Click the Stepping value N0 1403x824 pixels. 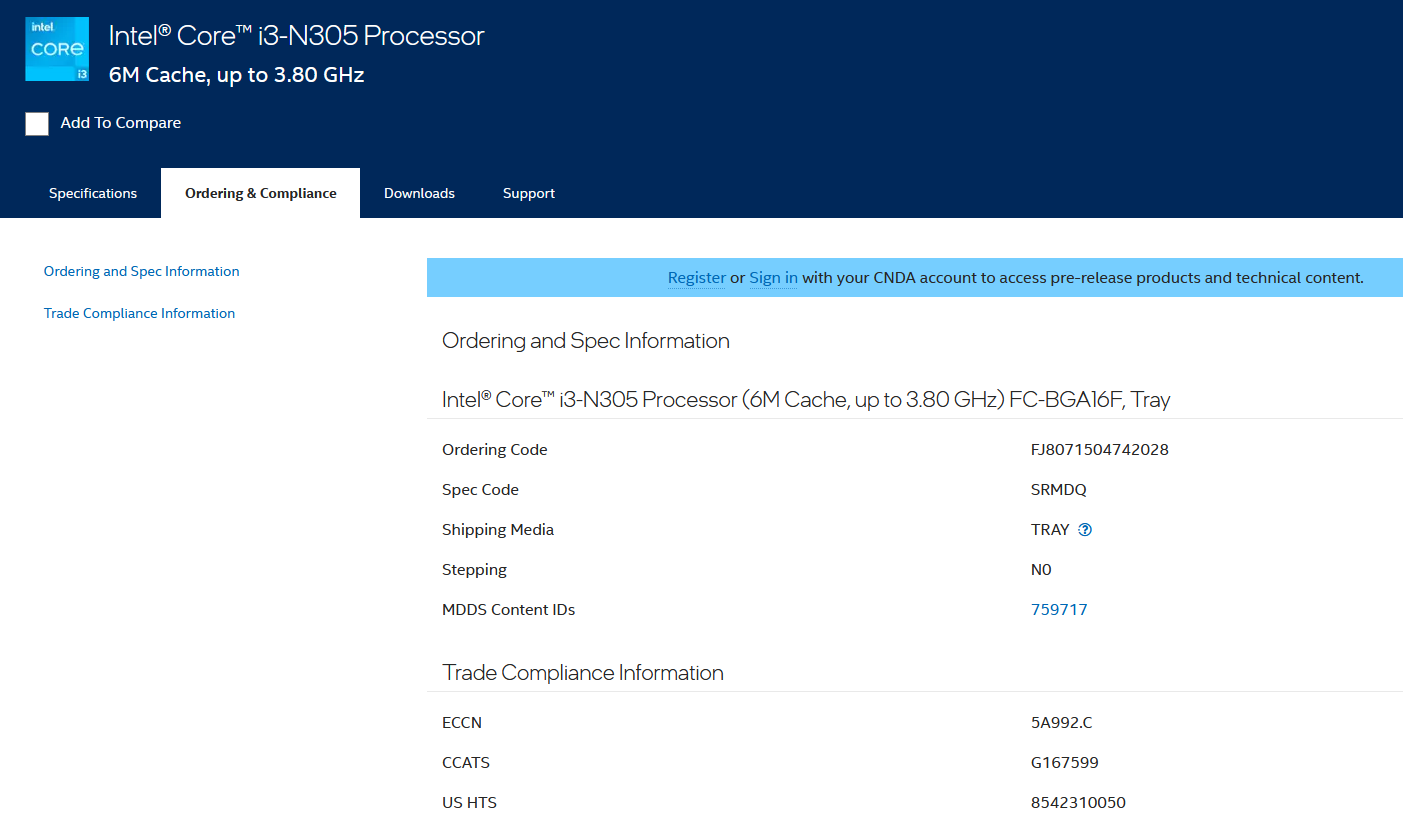(1041, 569)
